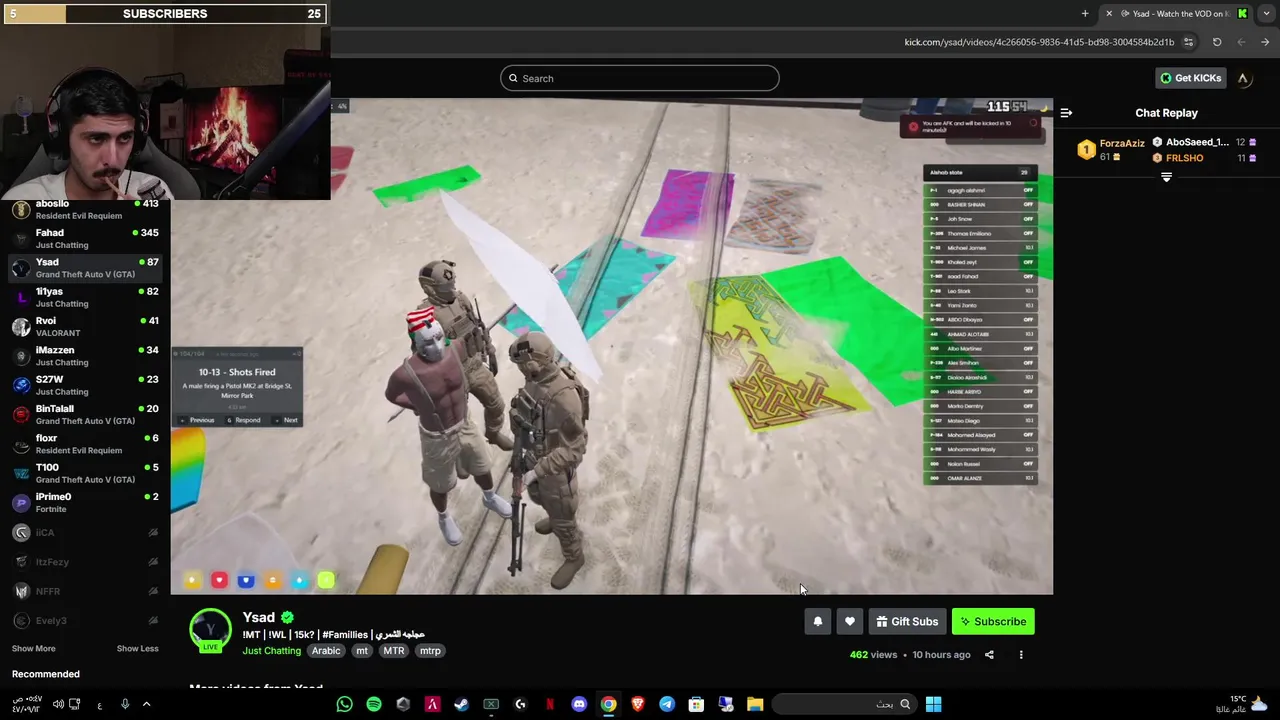
Task: Open Netflix from the taskbar
Action: (550, 704)
